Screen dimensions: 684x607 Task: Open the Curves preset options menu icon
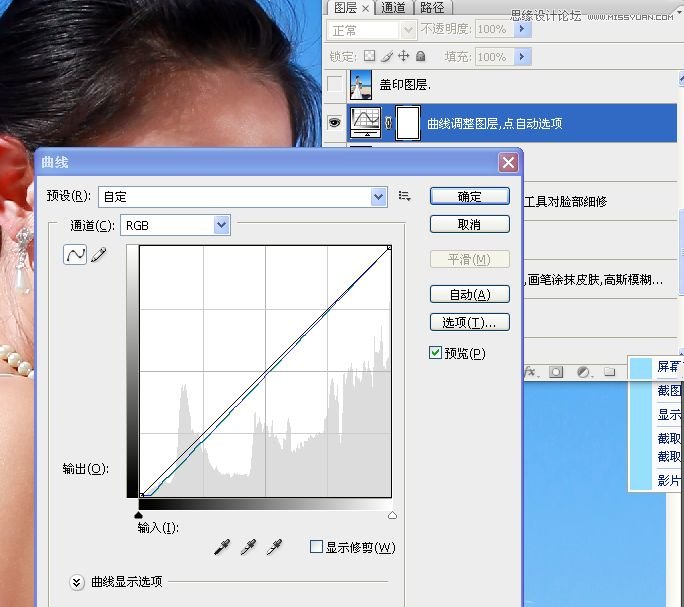(404, 196)
